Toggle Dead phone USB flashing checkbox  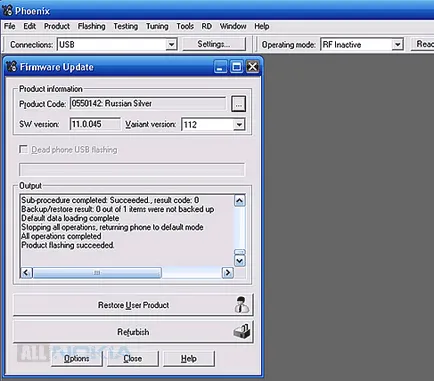pos(23,149)
